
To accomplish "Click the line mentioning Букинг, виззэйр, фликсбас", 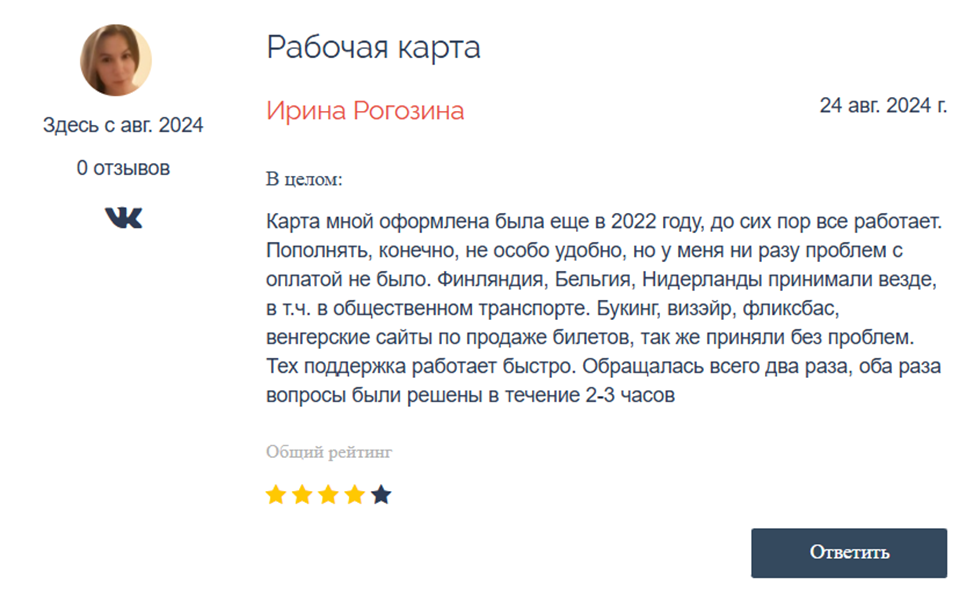I will point(553,309).
